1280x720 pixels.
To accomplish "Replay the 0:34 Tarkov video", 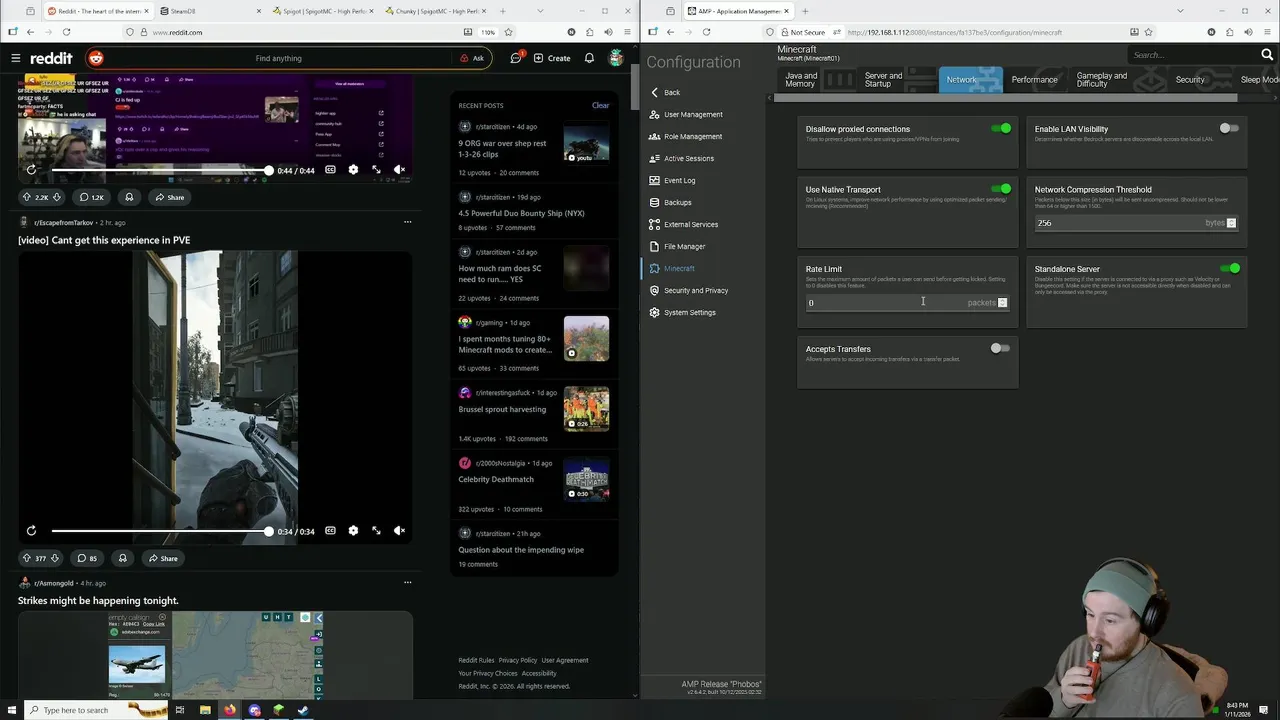I will tap(31, 531).
